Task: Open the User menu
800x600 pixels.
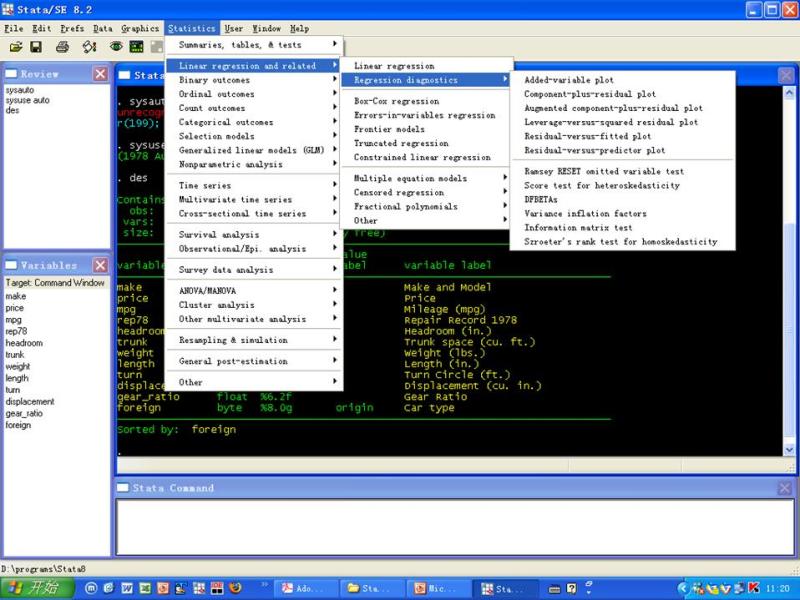Action: [x=234, y=29]
